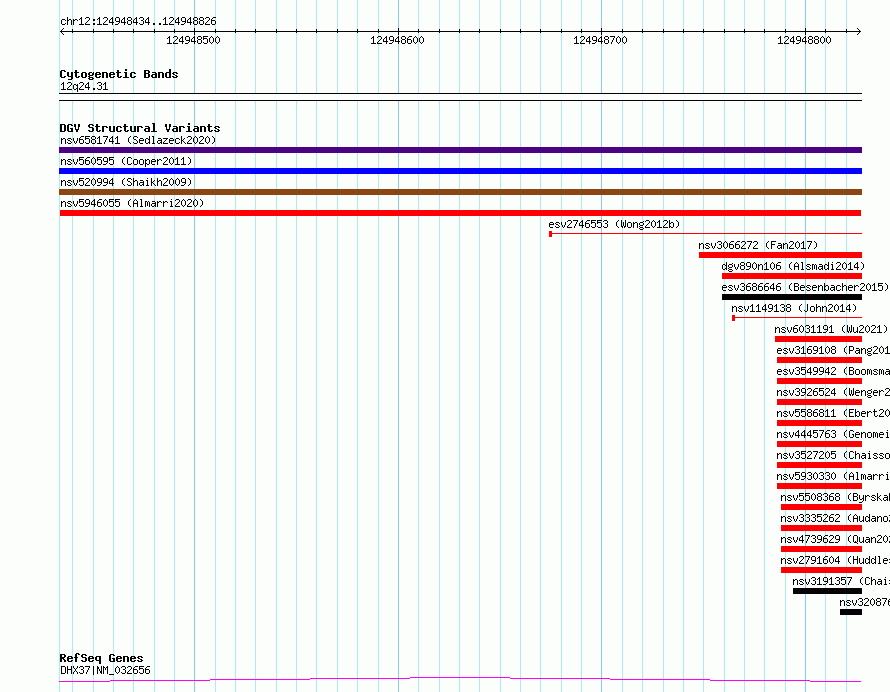
Task: Open variant dgv890n106 (Alsmadi2014) label
Action: pos(793,266)
